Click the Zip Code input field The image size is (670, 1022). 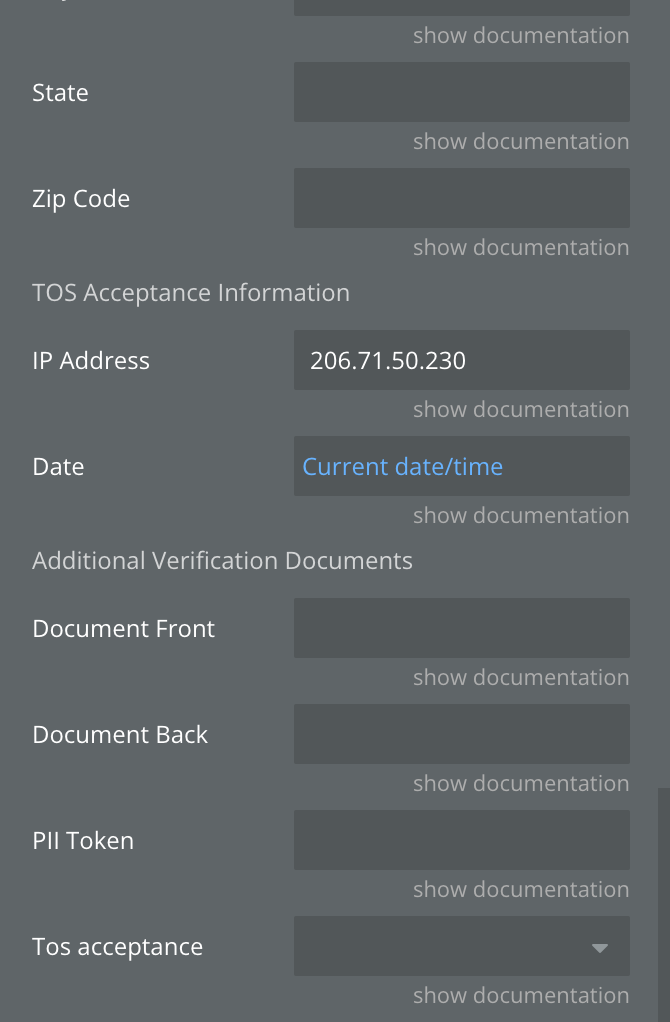tap(461, 198)
